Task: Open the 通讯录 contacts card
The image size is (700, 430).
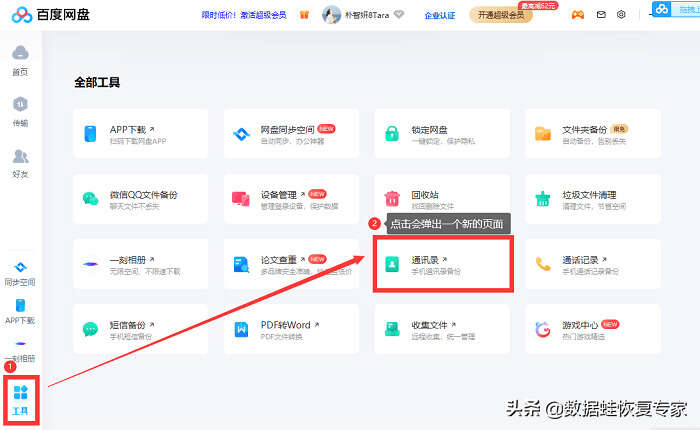Action: pos(442,264)
